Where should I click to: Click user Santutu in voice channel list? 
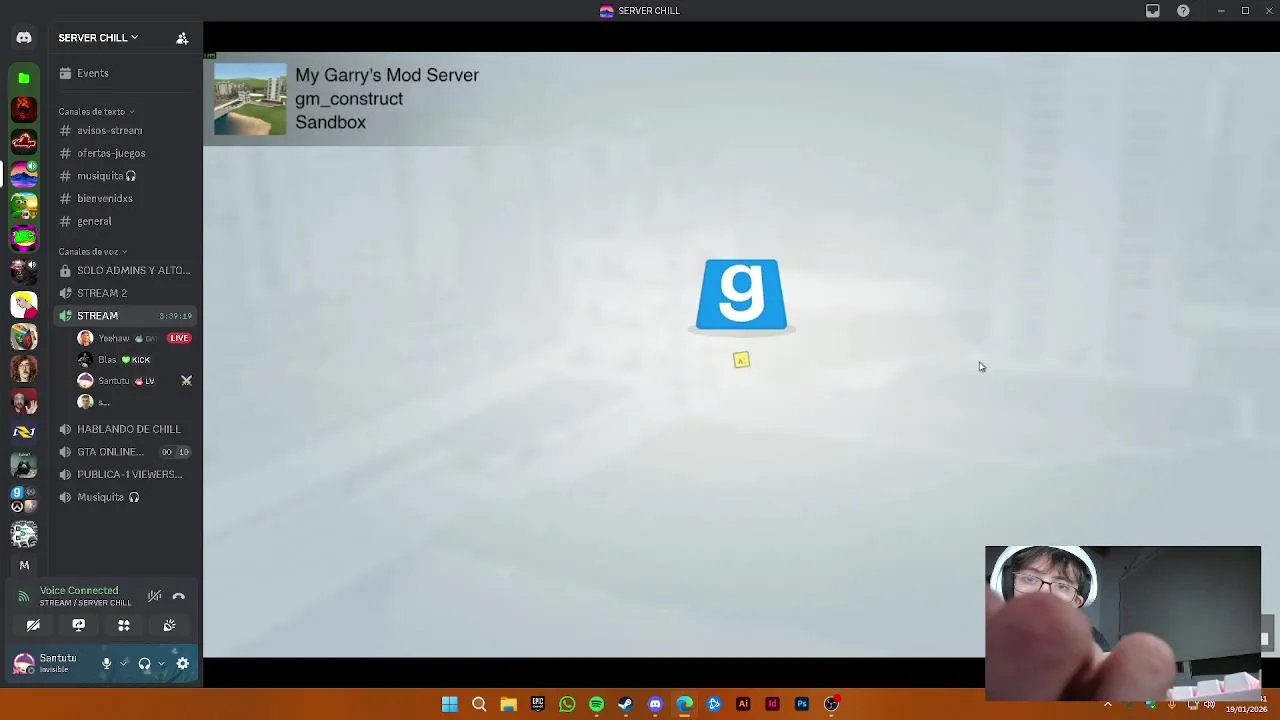pos(113,381)
